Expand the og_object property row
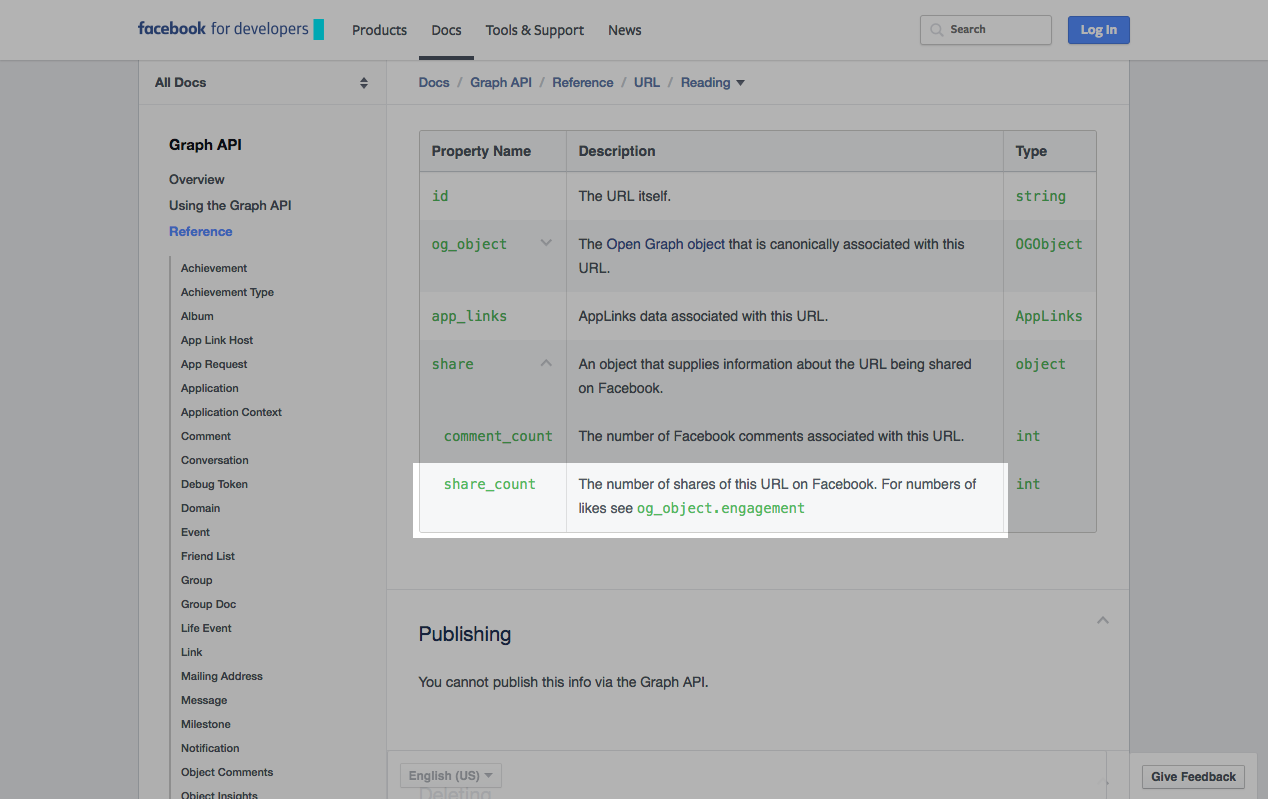 pos(546,243)
